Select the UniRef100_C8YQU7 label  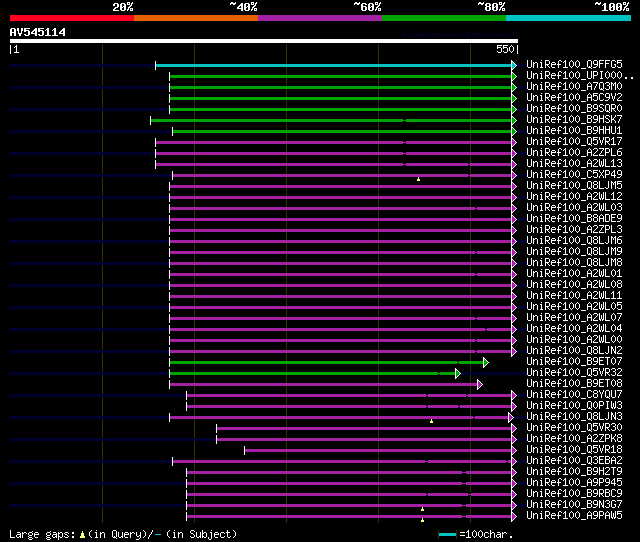click(x=574, y=395)
